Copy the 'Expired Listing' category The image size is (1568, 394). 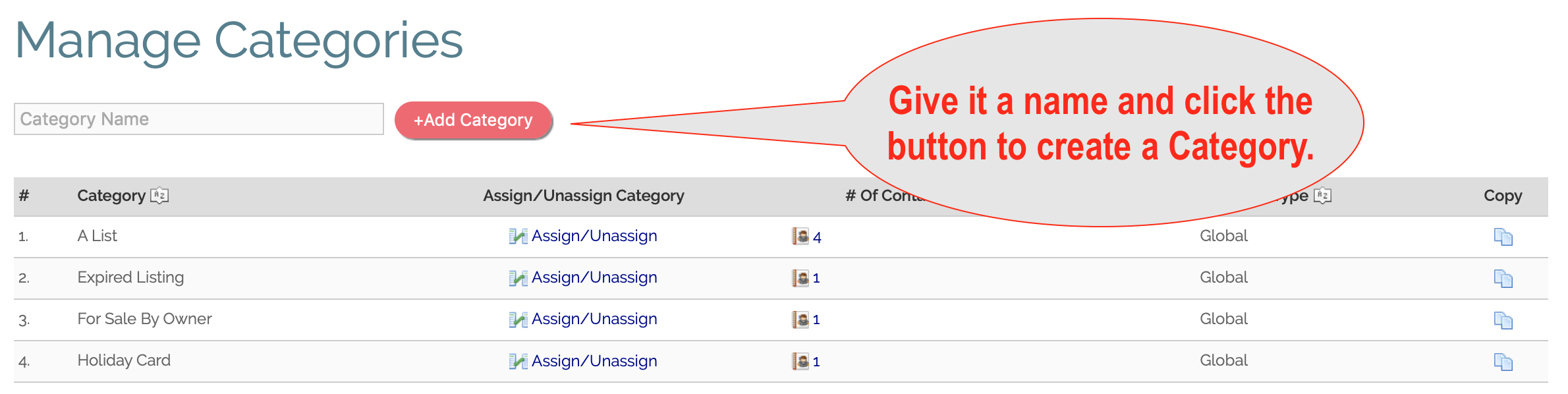point(1504,277)
